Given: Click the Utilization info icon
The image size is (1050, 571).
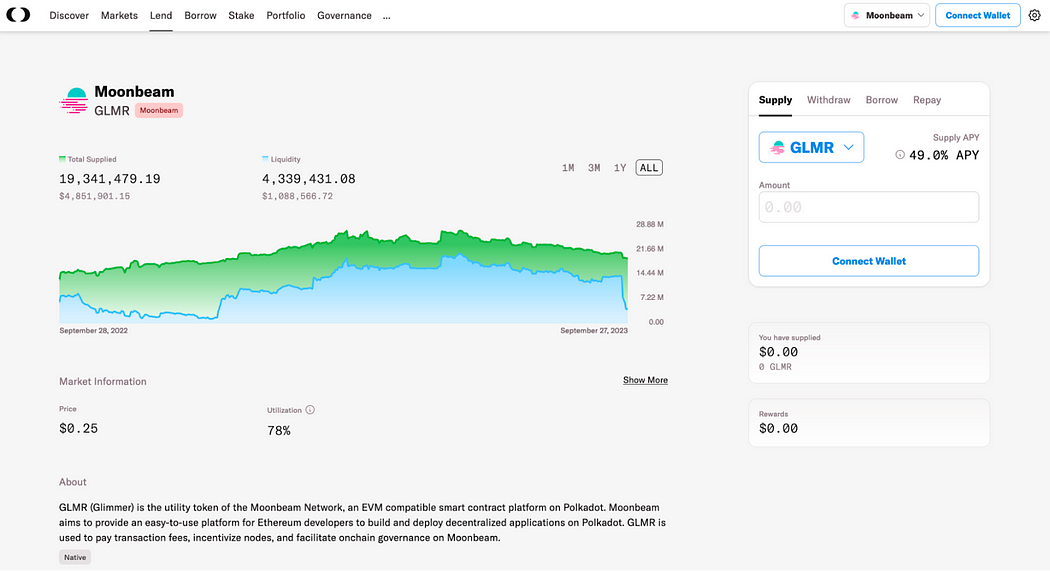Looking at the screenshot, I should click(x=310, y=410).
